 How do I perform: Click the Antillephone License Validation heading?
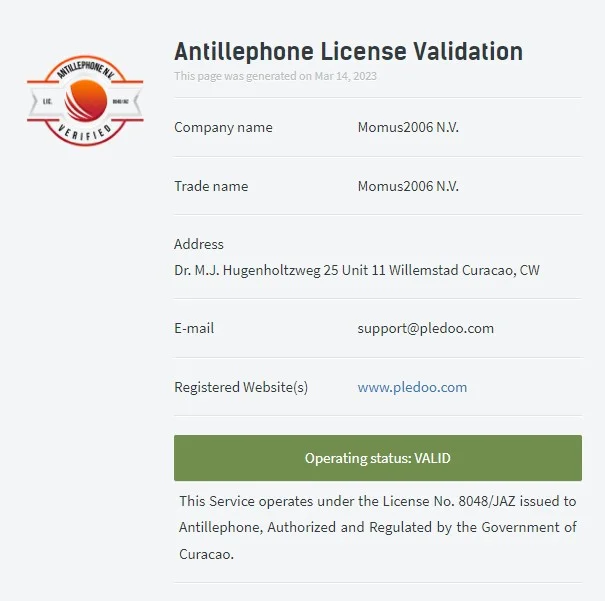[348, 51]
